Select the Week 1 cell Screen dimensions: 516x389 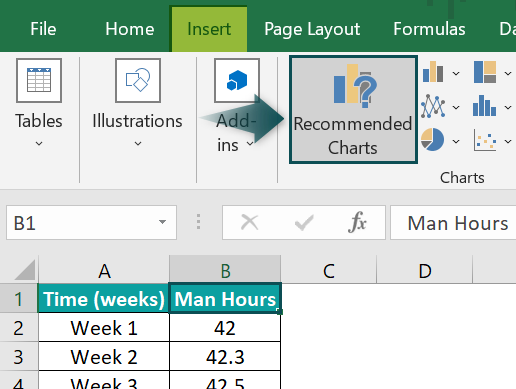point(104,328)
